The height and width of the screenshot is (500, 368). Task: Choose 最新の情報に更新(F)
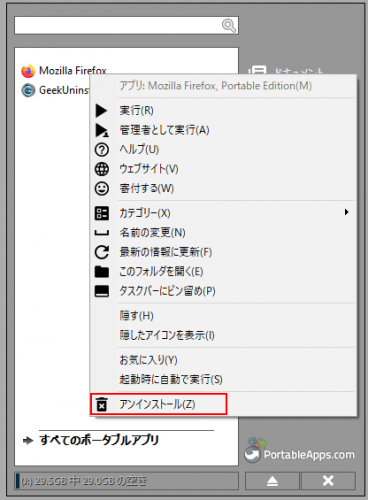(223, 252)
